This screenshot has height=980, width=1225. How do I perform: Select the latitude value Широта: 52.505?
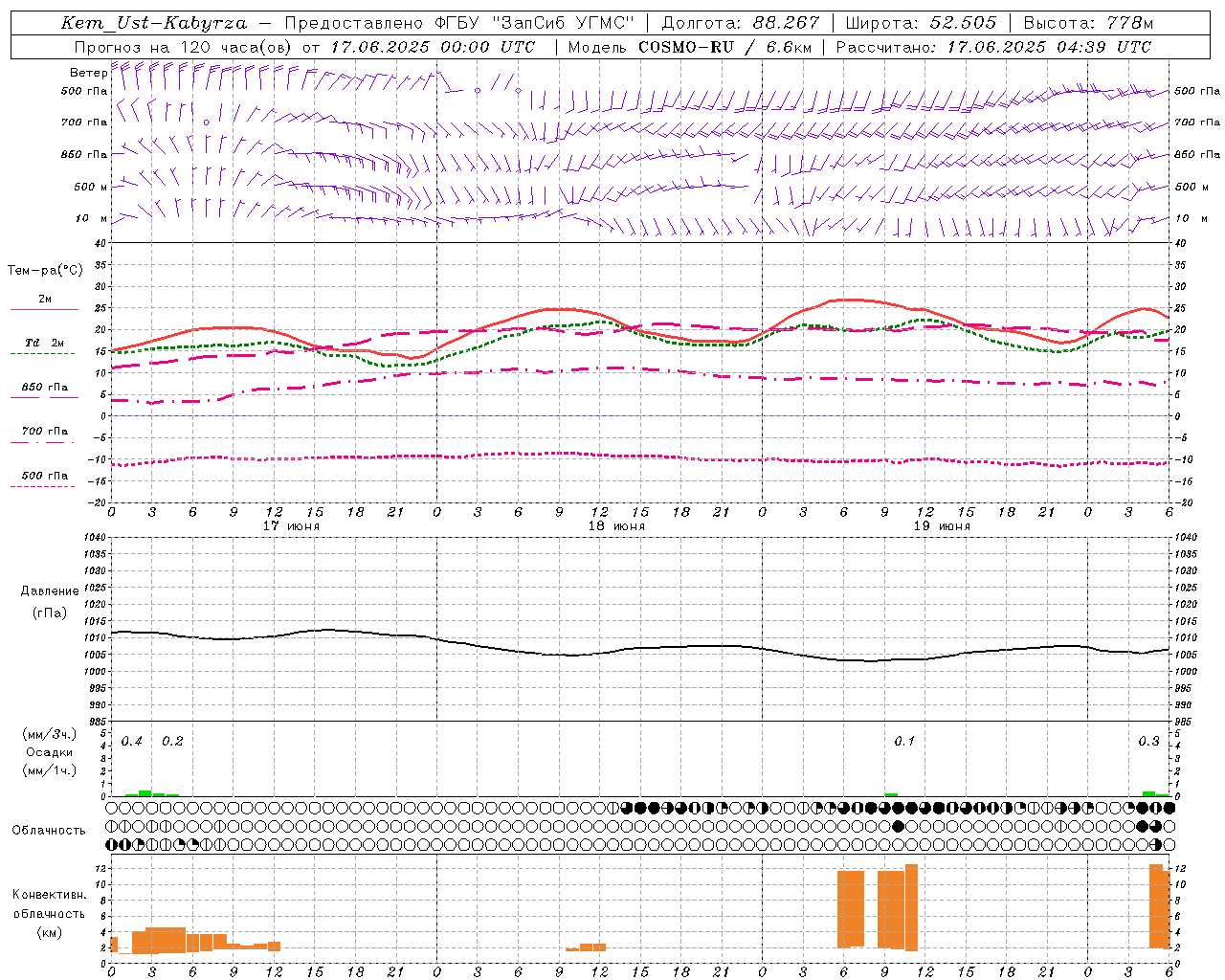[x=921, y=23]
